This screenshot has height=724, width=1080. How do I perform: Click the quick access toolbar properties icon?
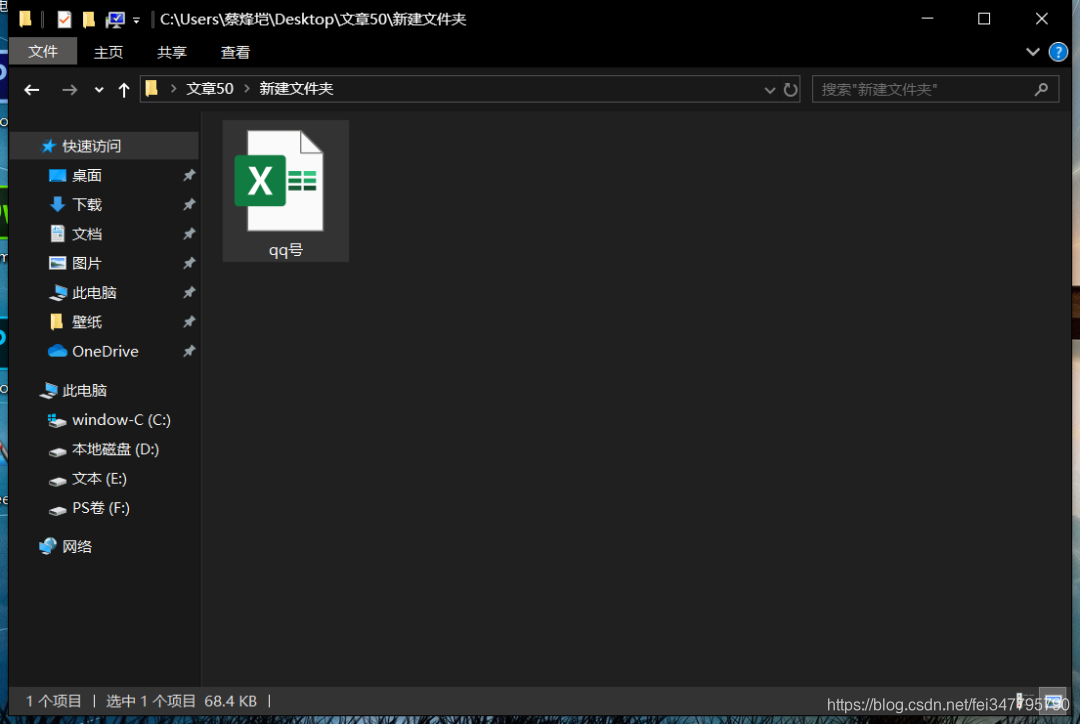click(x=64, y=19)
